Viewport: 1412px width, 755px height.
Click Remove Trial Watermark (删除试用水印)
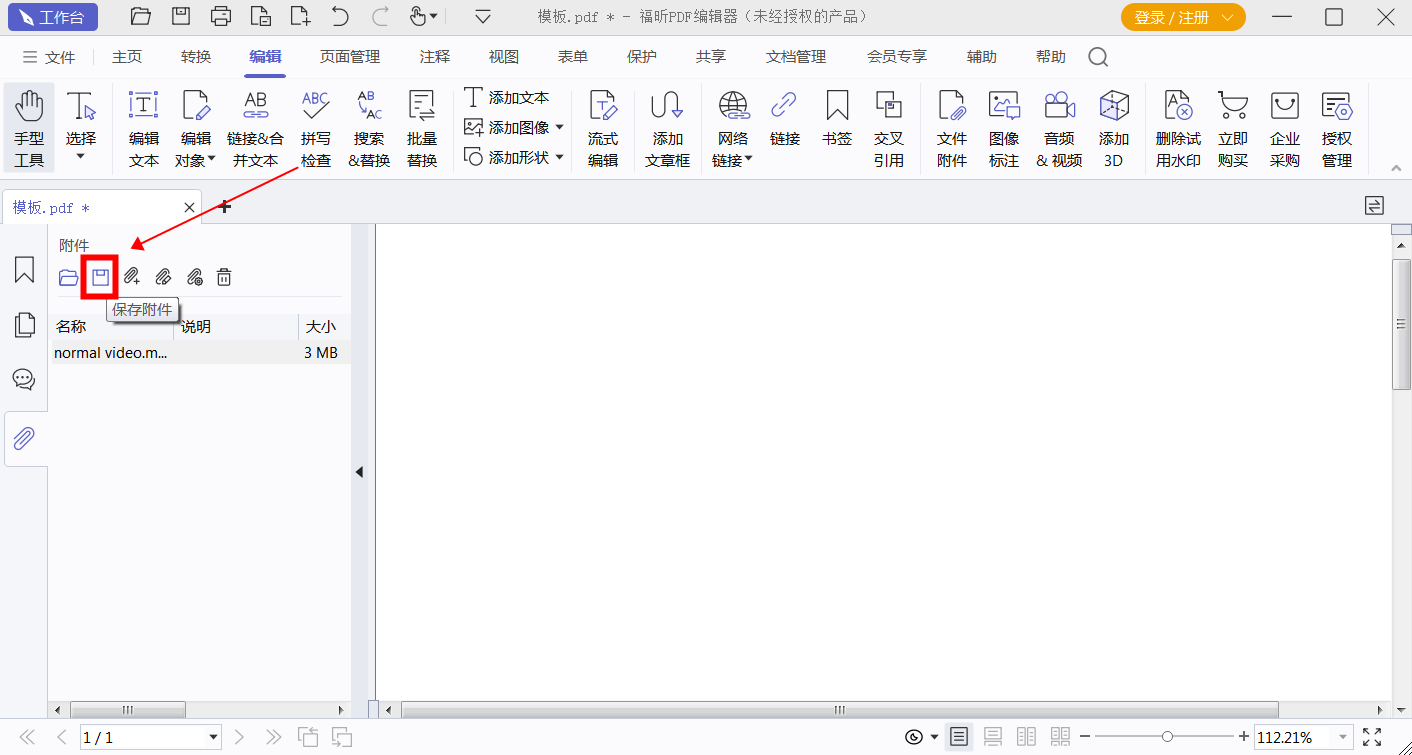1177,125
